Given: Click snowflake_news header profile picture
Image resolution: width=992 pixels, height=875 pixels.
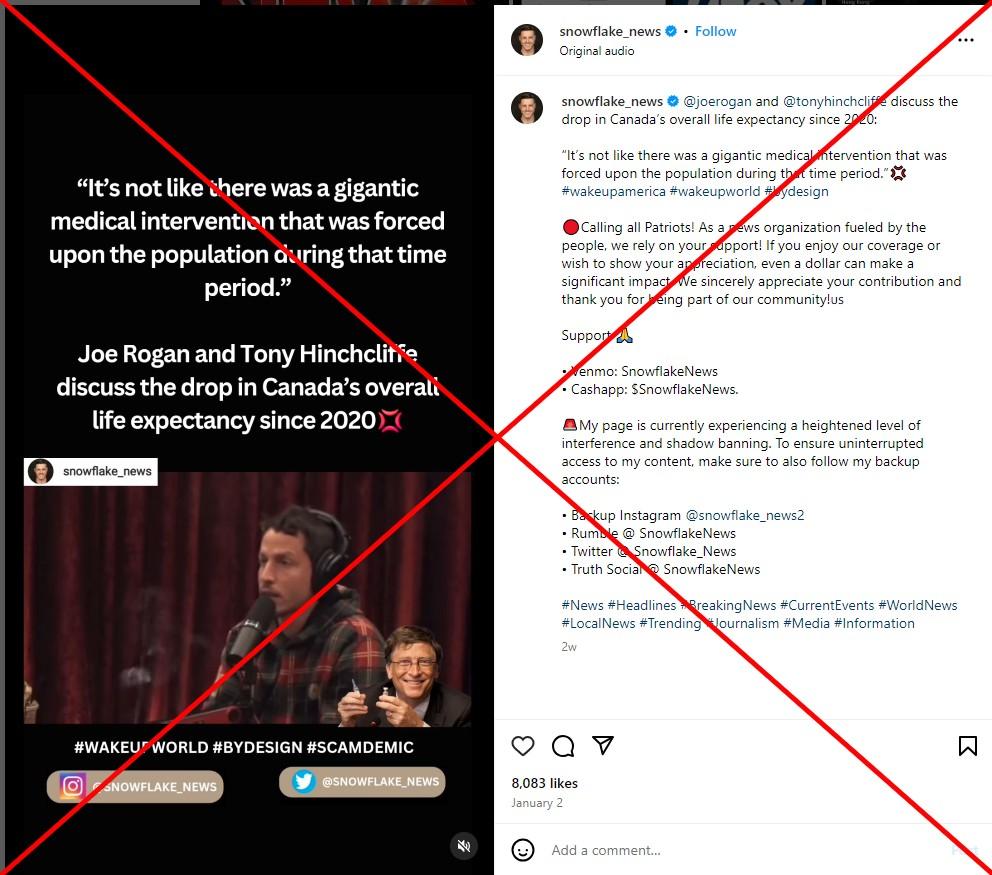Looking at the screenshot, I should click(x=527, y=40).
